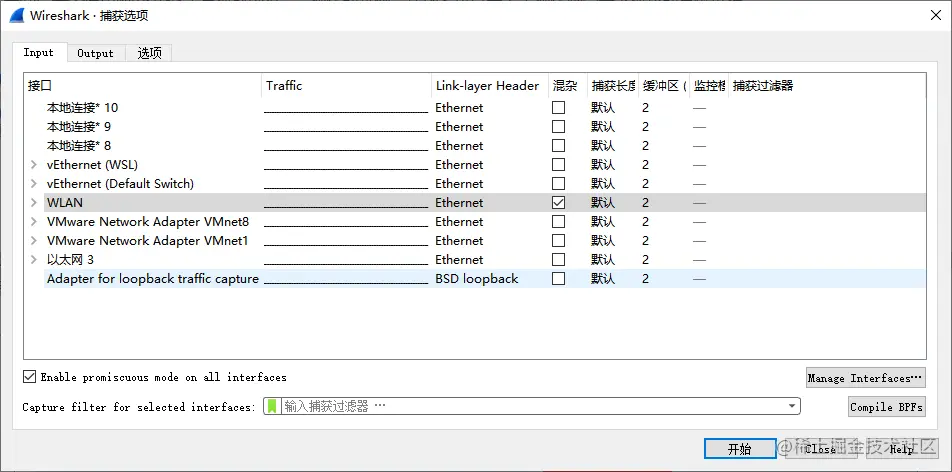Screen dimensions: 952x472
Task: Switch to the Output tab
Action: tap(95, 53)
